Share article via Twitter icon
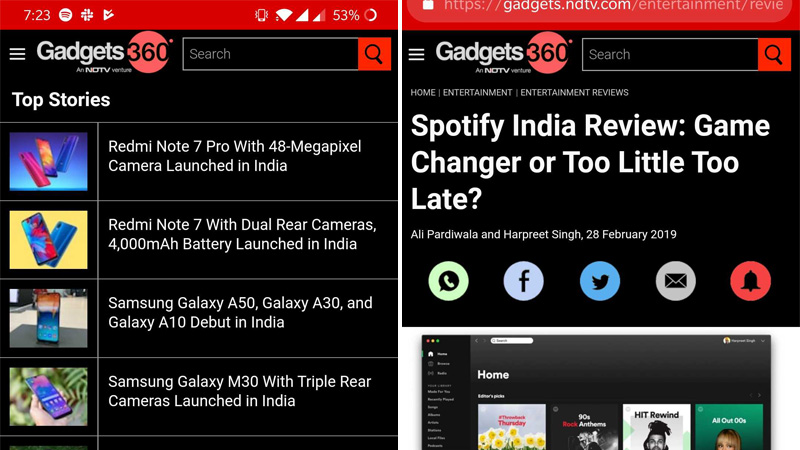The width and height of the screenshot is (800, 450). tap(600, 281)
